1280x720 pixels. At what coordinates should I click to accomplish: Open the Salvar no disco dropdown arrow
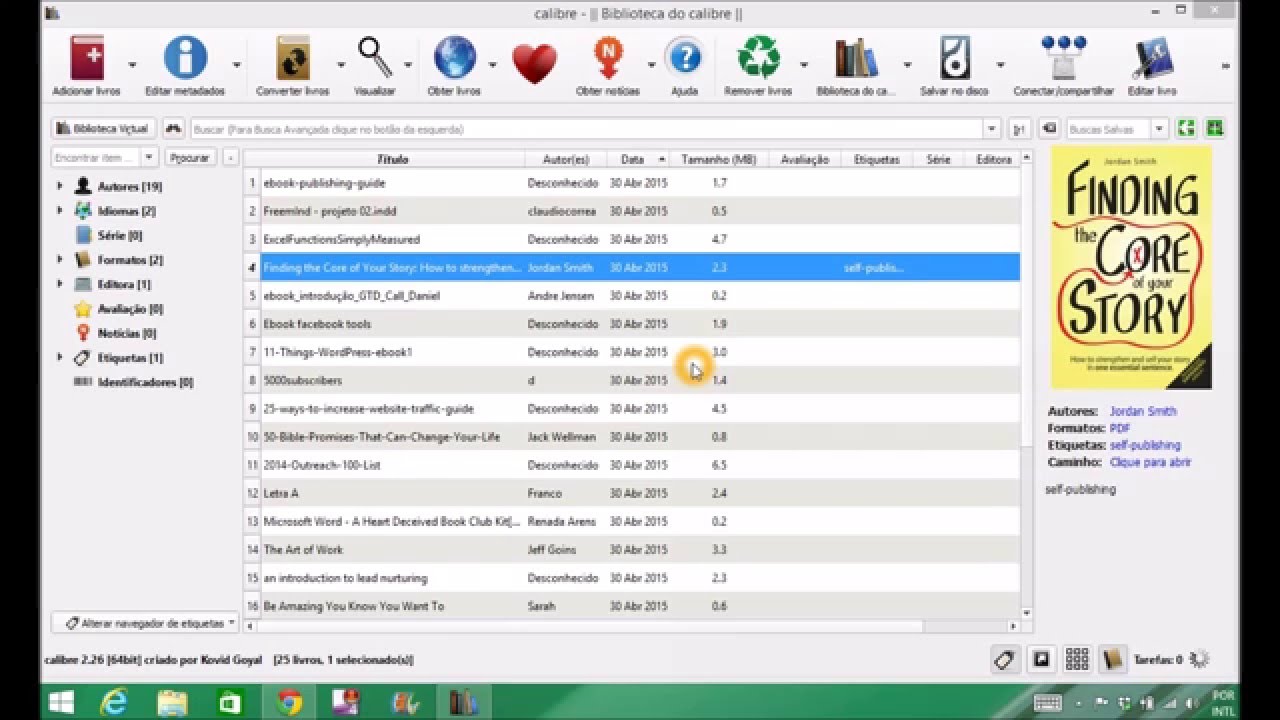[1000, 65]
